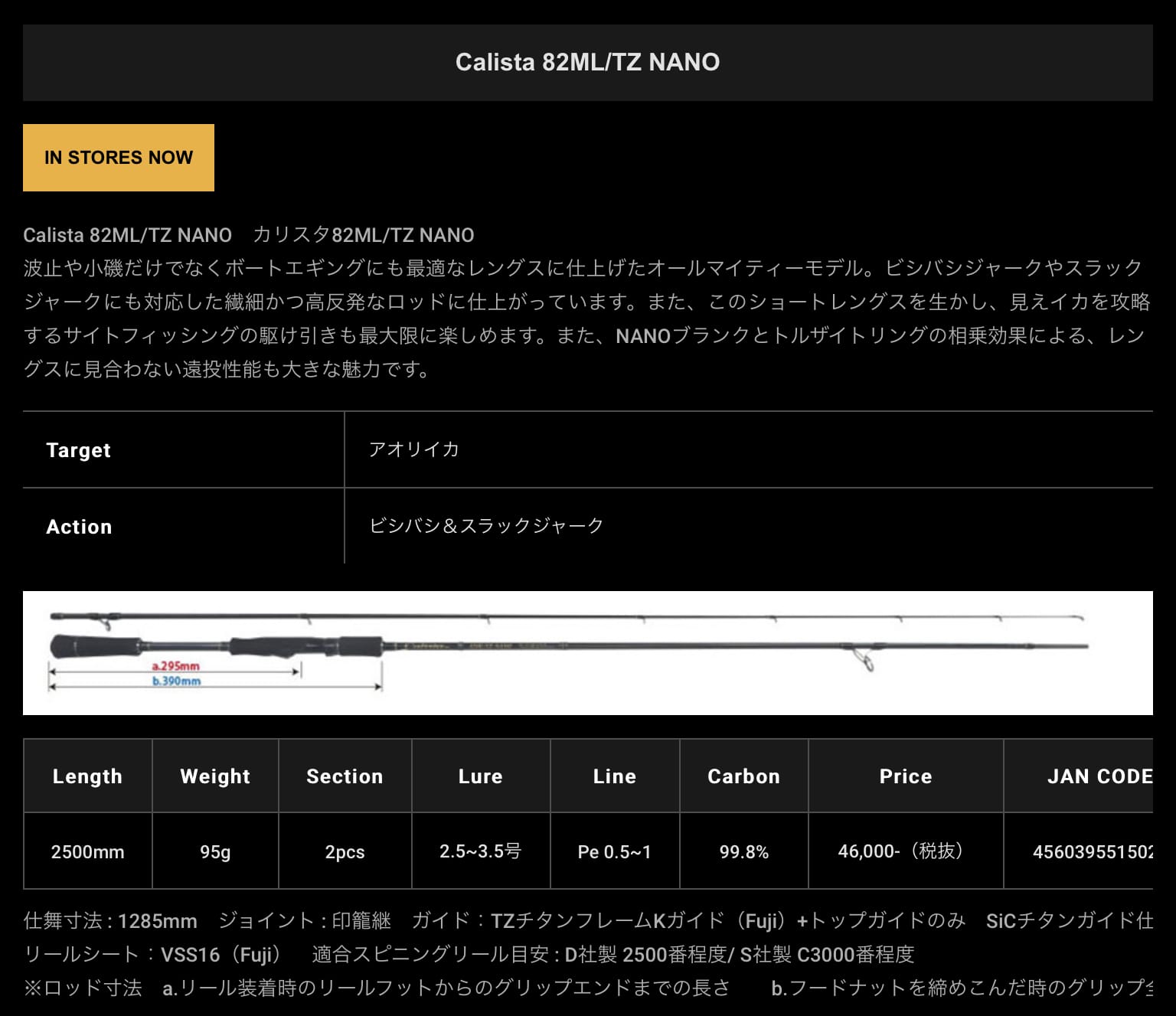Click the IN STORES NOW button
Viewport: 1176px width, 1016px height.
tap(119, 158)
